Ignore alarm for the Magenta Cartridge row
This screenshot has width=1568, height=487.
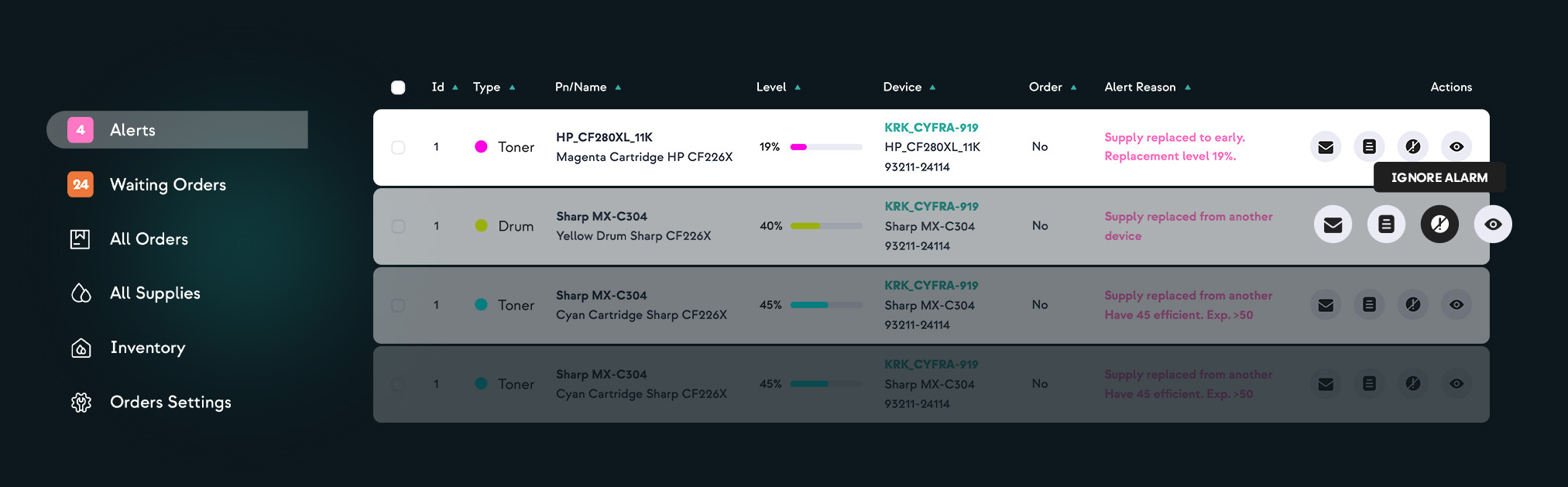1413,147
